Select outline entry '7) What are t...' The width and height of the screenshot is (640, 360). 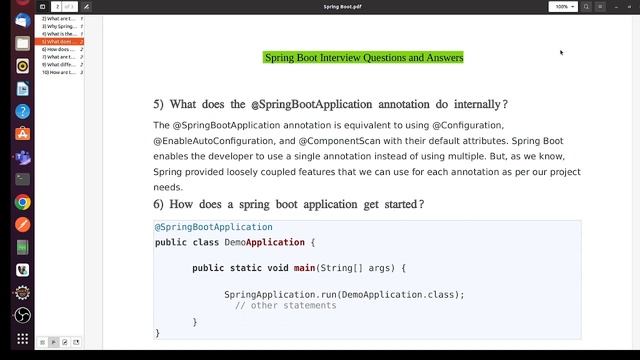point(60,57)
